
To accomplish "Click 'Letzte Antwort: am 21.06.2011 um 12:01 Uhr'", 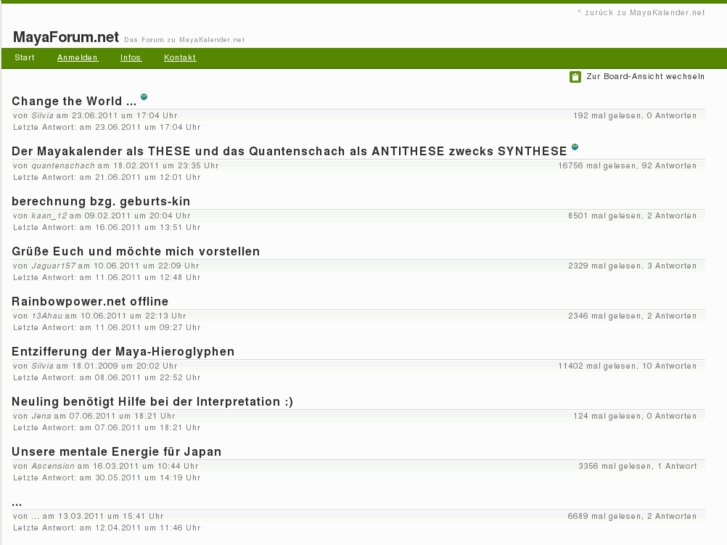I will [107, 177].
